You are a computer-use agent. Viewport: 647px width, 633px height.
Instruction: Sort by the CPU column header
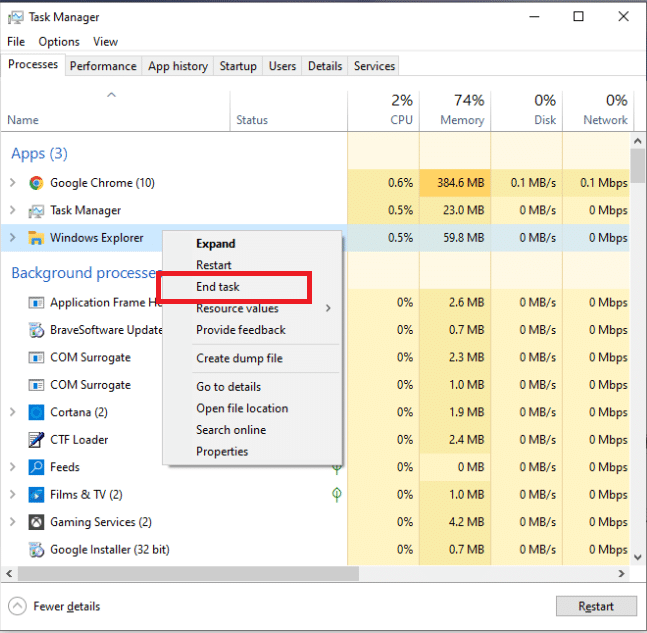point(383,111)
